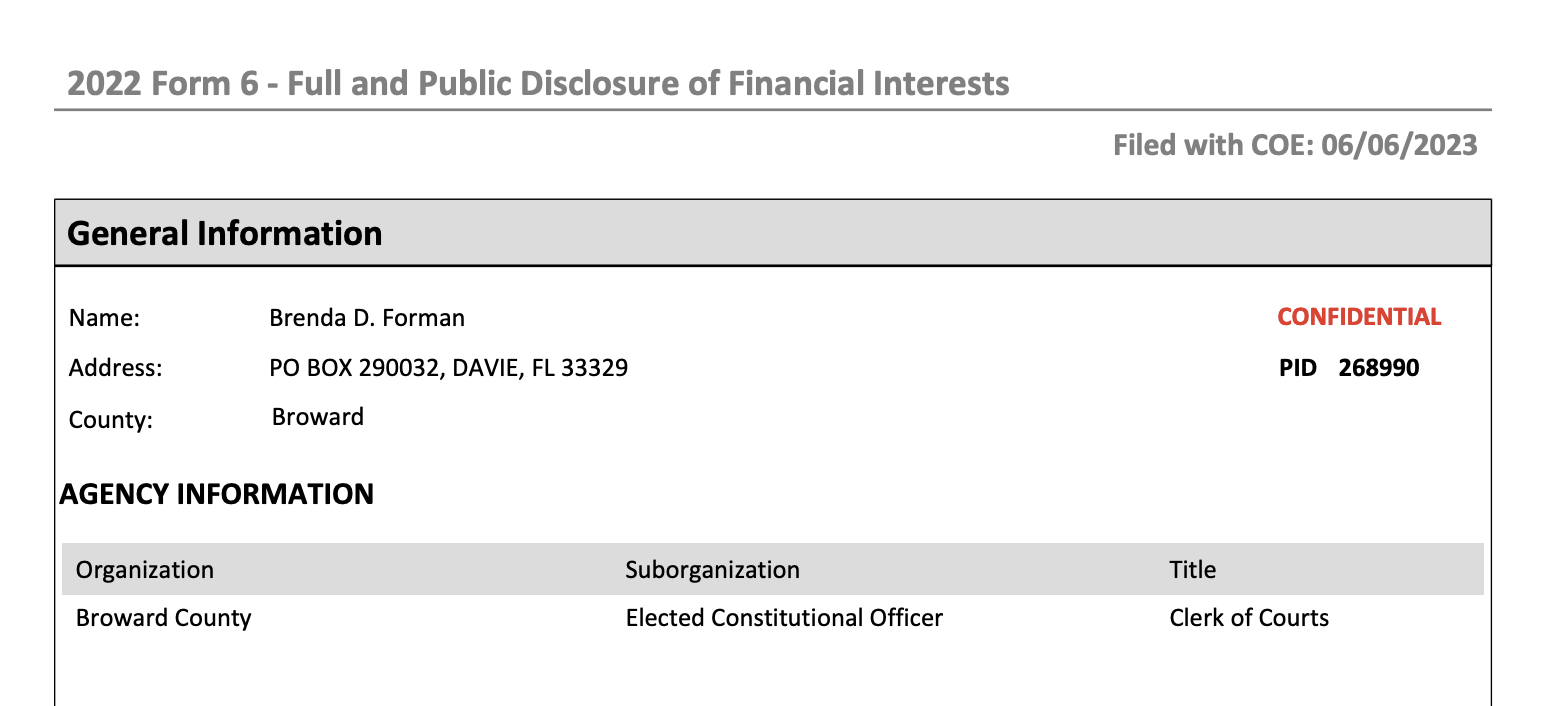The image size is (1546, 706).
Task: Click the County label
Action: click(111, 420)
